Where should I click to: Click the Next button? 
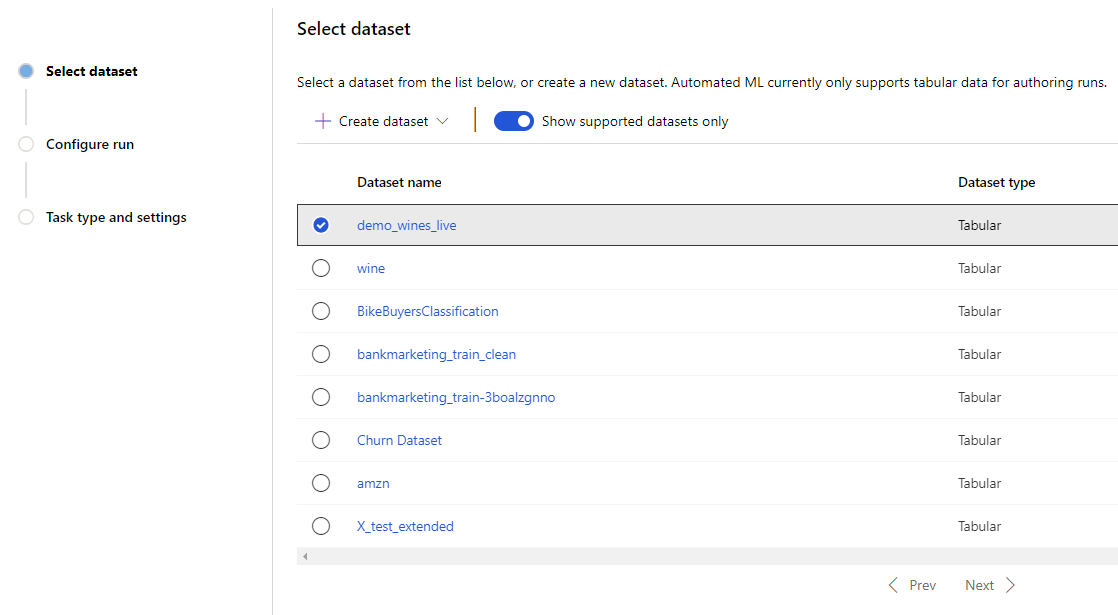(979, 584)
